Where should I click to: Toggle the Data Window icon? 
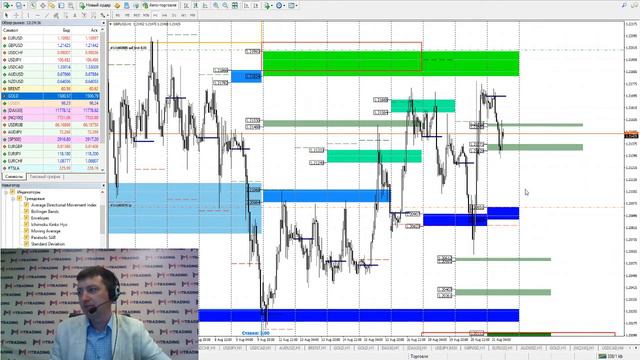42,6
